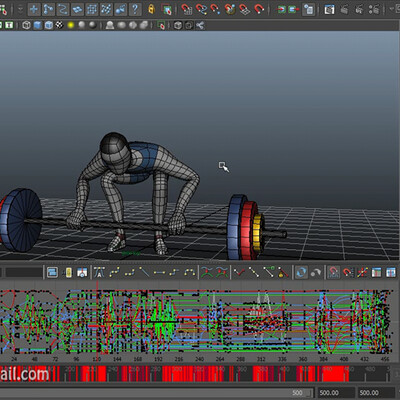
Task: Click buffer curve snapshot icon
Action: point(207,272)
